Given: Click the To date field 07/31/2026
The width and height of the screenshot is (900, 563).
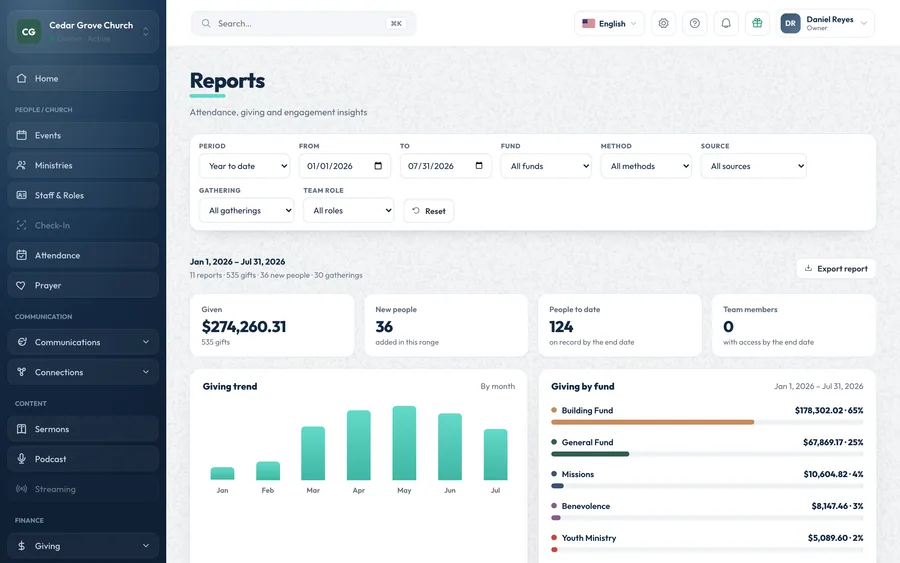Looking at the screenshot, I should pos(445,166).
